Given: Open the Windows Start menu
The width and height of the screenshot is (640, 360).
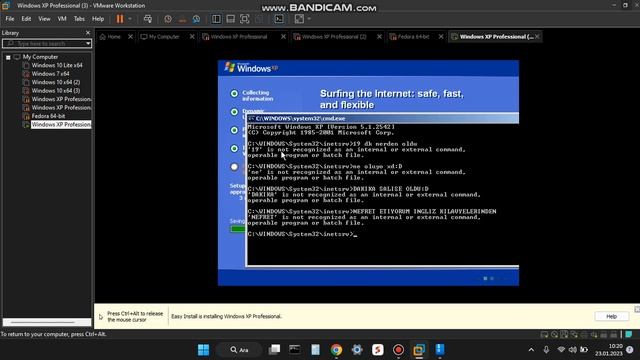Looking at the screenshot, I should point(203,350).
